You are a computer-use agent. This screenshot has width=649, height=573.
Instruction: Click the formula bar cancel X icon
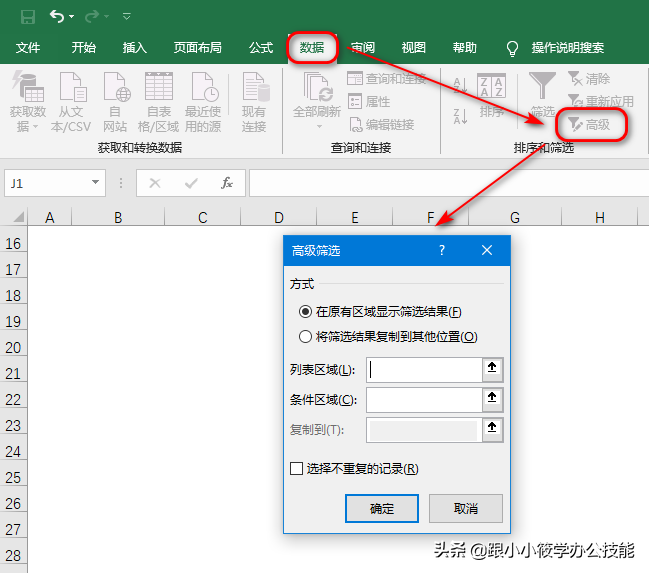pos(155,183)
